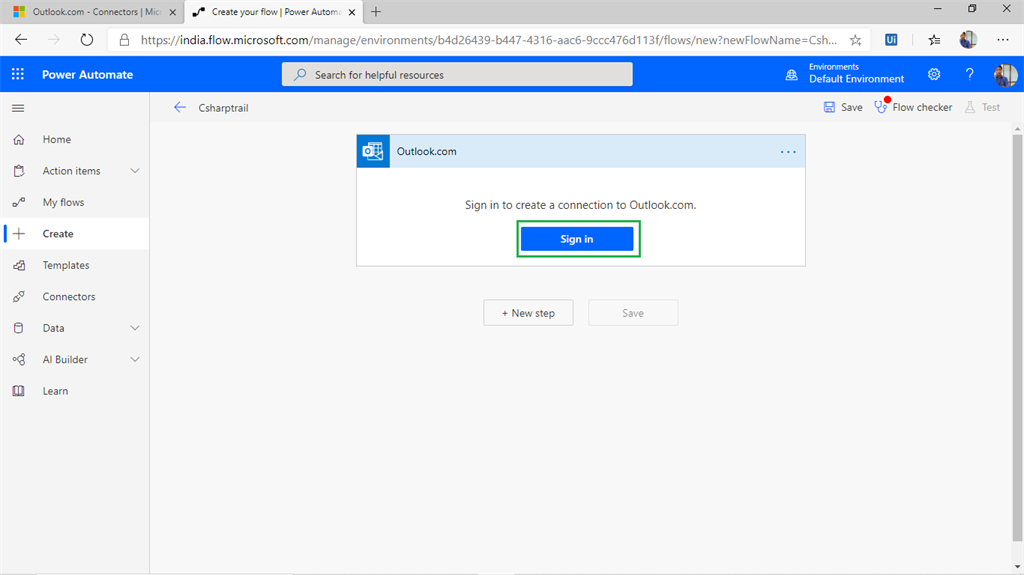Image resolution: width=1024 pixels, height=575 pixels.
Task: Expand the Action items chevron
Action: coord(135,171)
